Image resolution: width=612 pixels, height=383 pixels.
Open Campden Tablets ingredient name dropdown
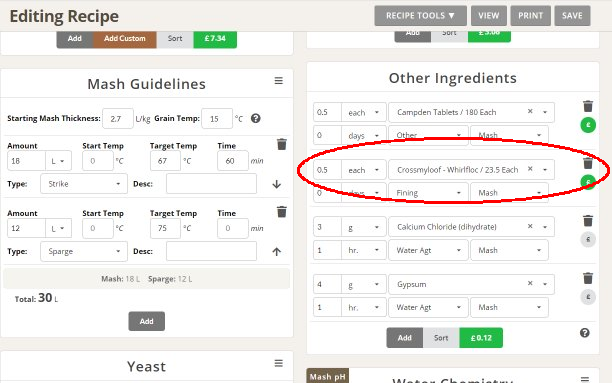click(471, 112)
